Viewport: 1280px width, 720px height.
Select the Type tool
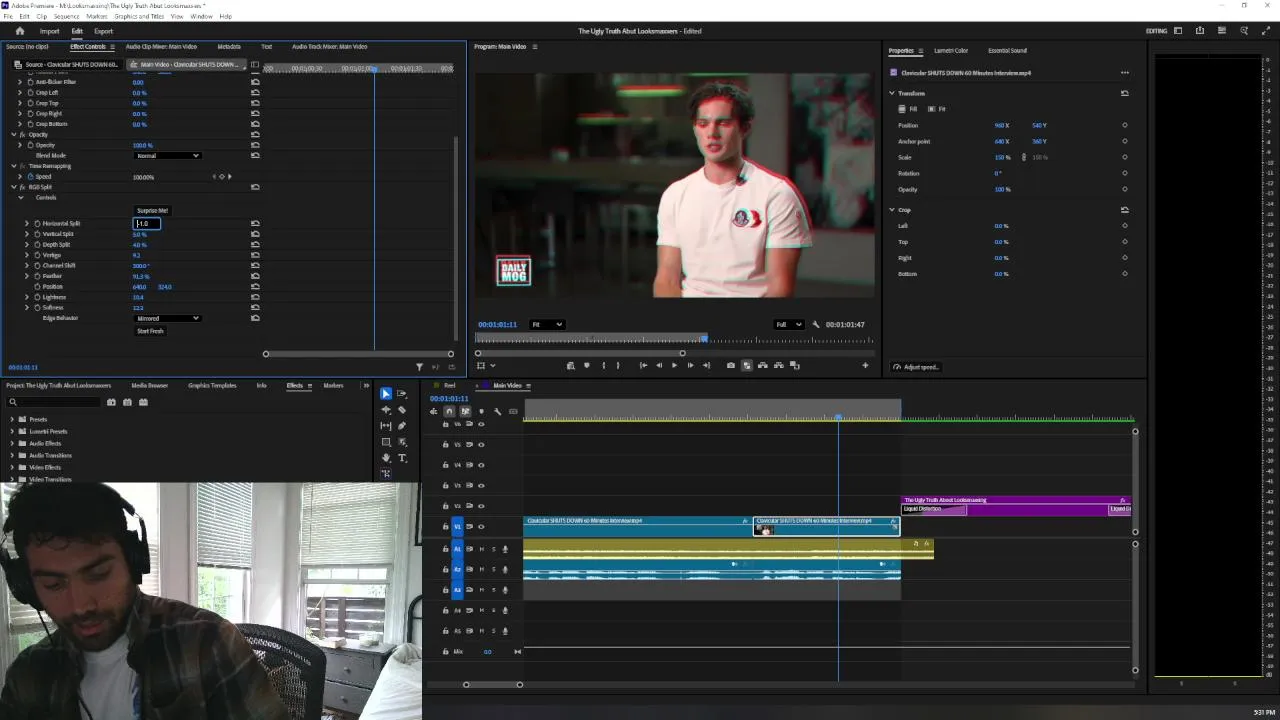tap(402, 458)
